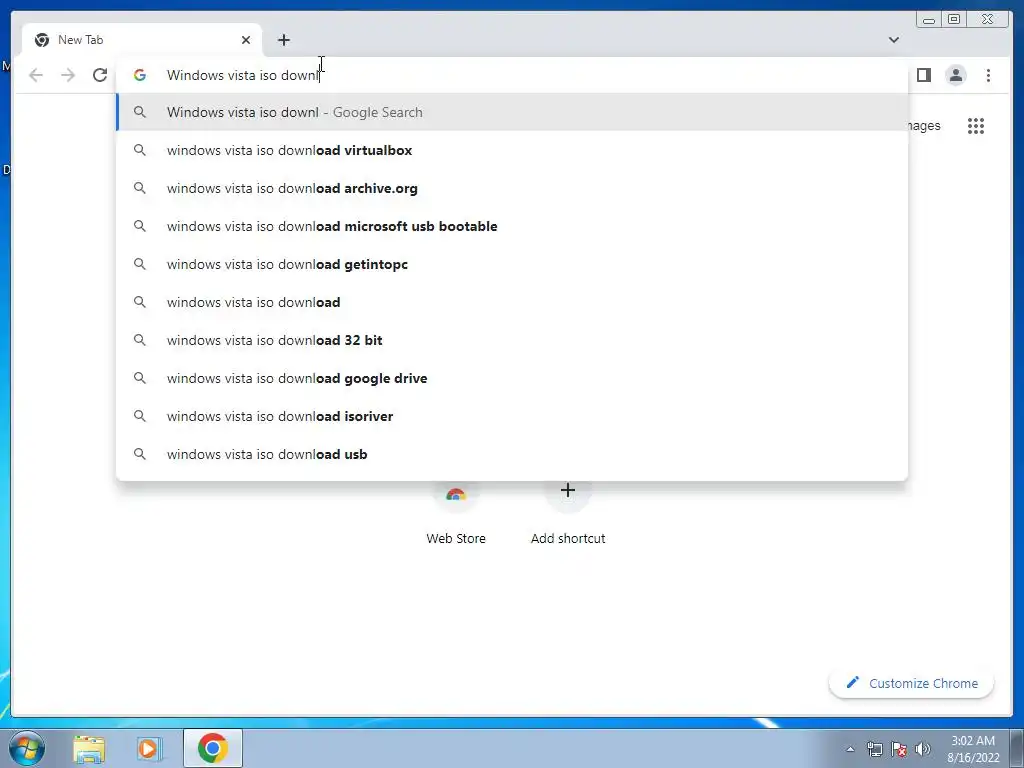Click the Show desktop button on the taskbar
The height and width of the screenshot is (768, 1024).
[x=1017, y=748]
